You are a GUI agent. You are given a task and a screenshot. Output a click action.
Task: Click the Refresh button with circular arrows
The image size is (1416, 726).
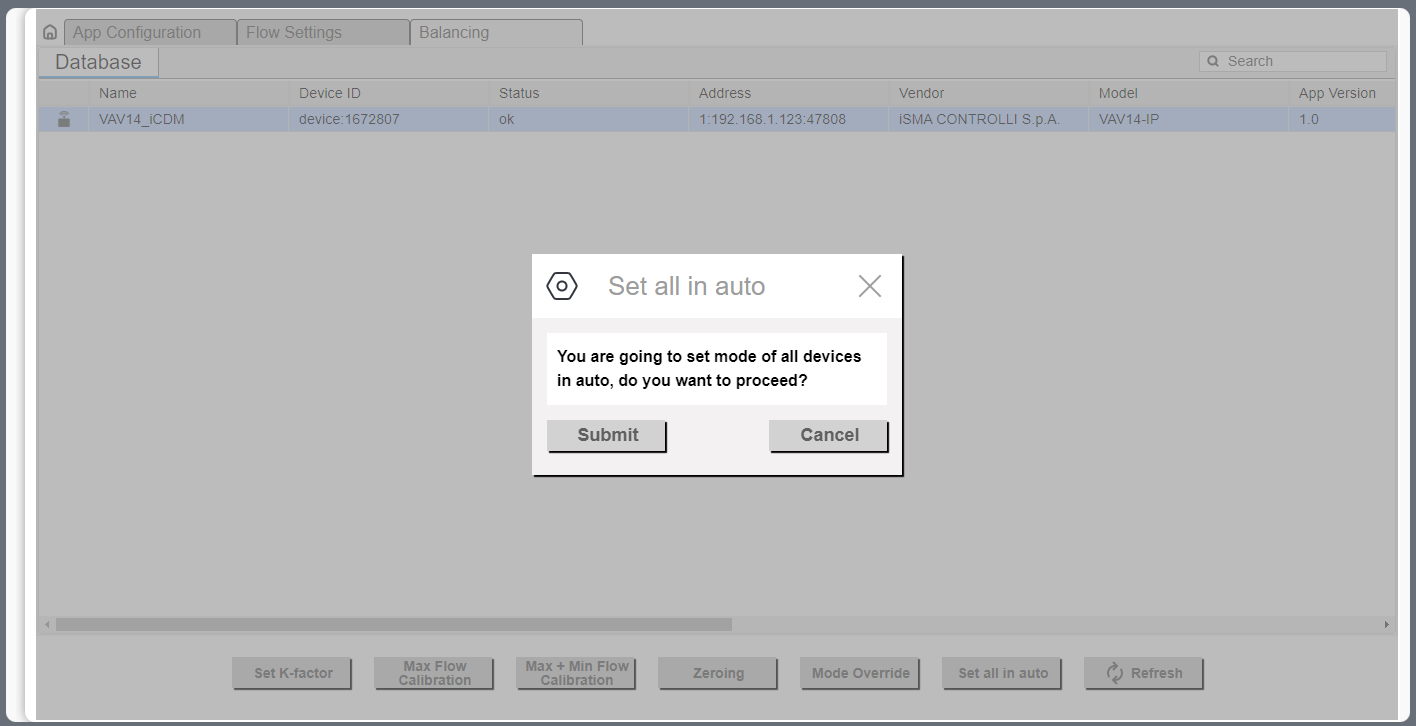1143,673
